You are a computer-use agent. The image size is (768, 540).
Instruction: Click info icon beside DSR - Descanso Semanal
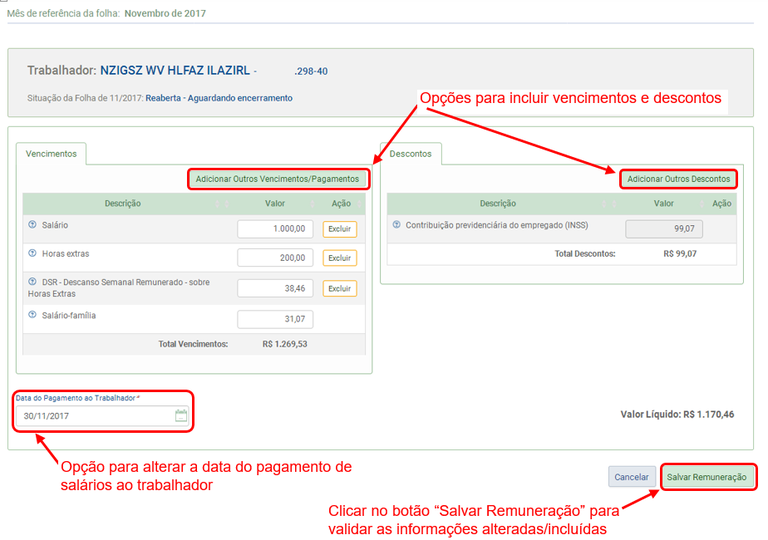click(x=32, y=282)
